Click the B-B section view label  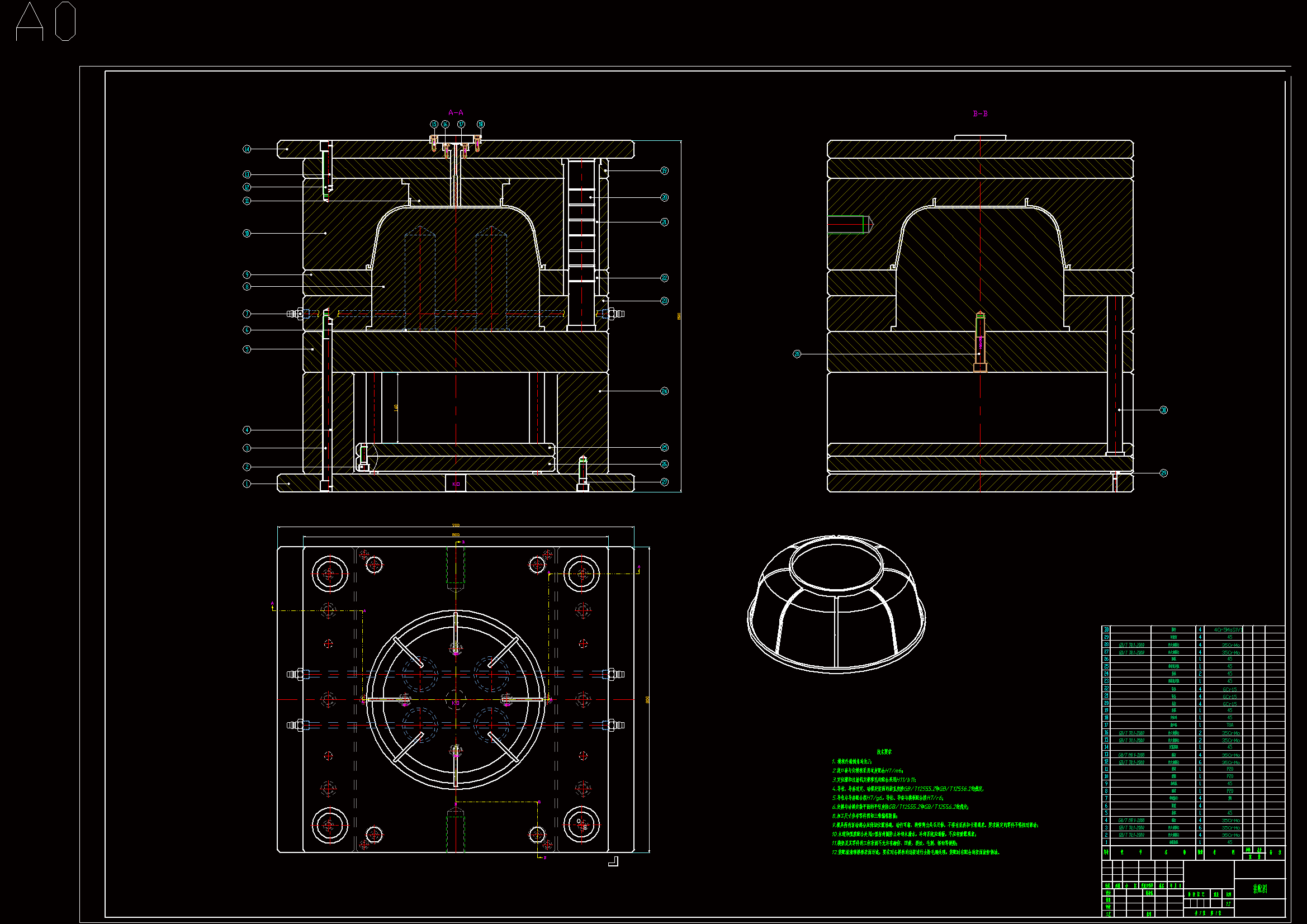click(979, 114)
